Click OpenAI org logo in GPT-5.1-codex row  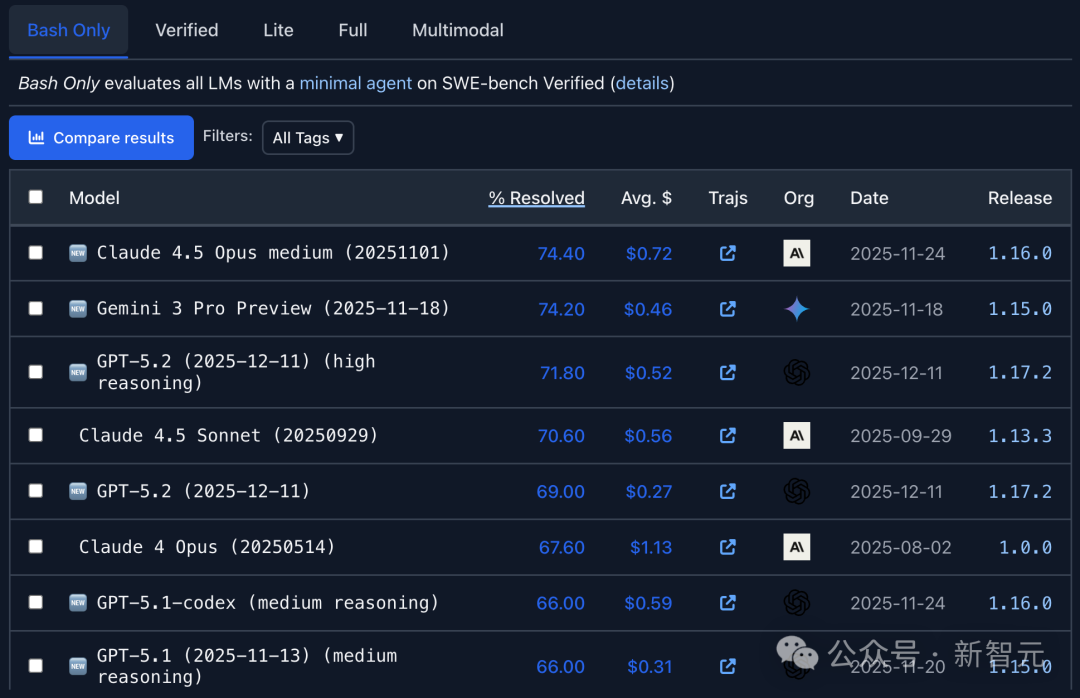(797, 603)
